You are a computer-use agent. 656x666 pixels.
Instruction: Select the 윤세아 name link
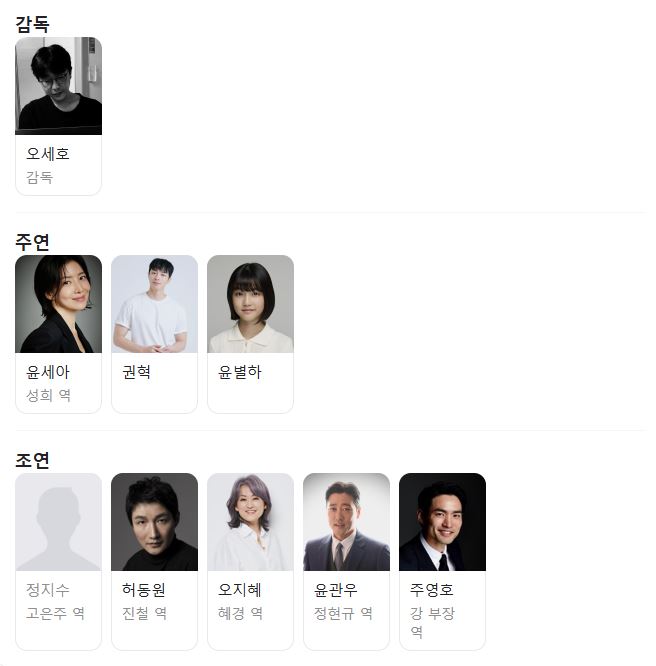tap(48, 372)
